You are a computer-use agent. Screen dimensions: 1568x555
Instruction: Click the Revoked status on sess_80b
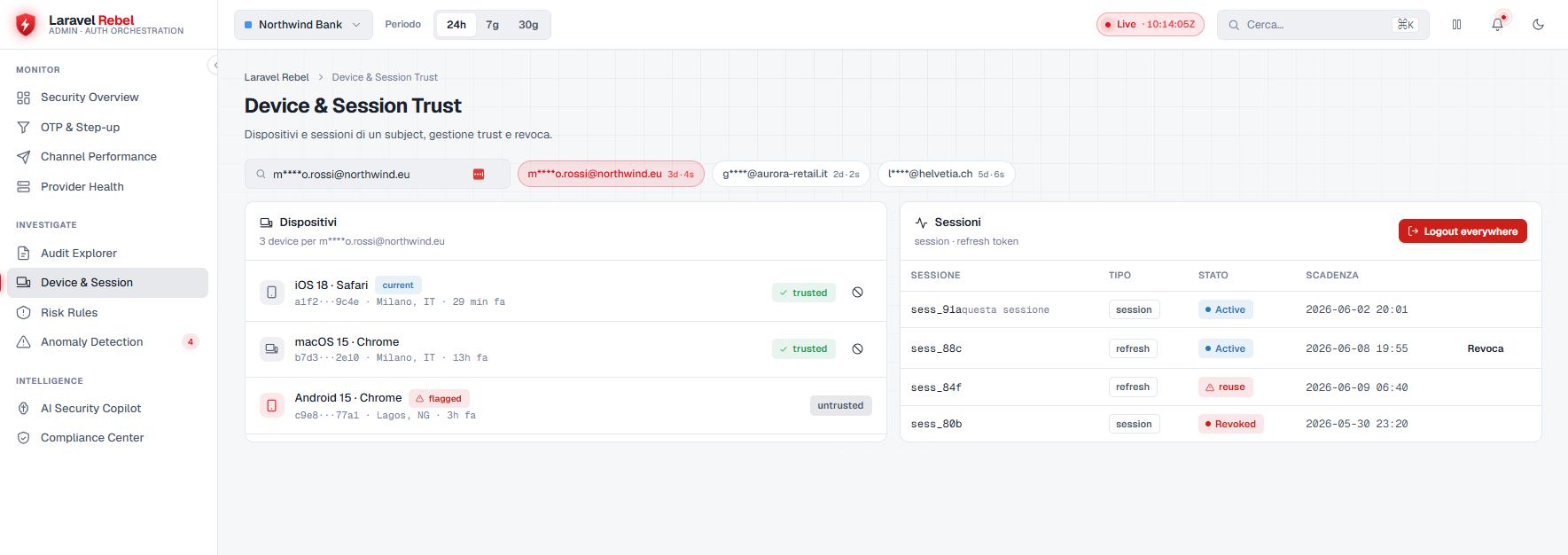coord(1231,425)
